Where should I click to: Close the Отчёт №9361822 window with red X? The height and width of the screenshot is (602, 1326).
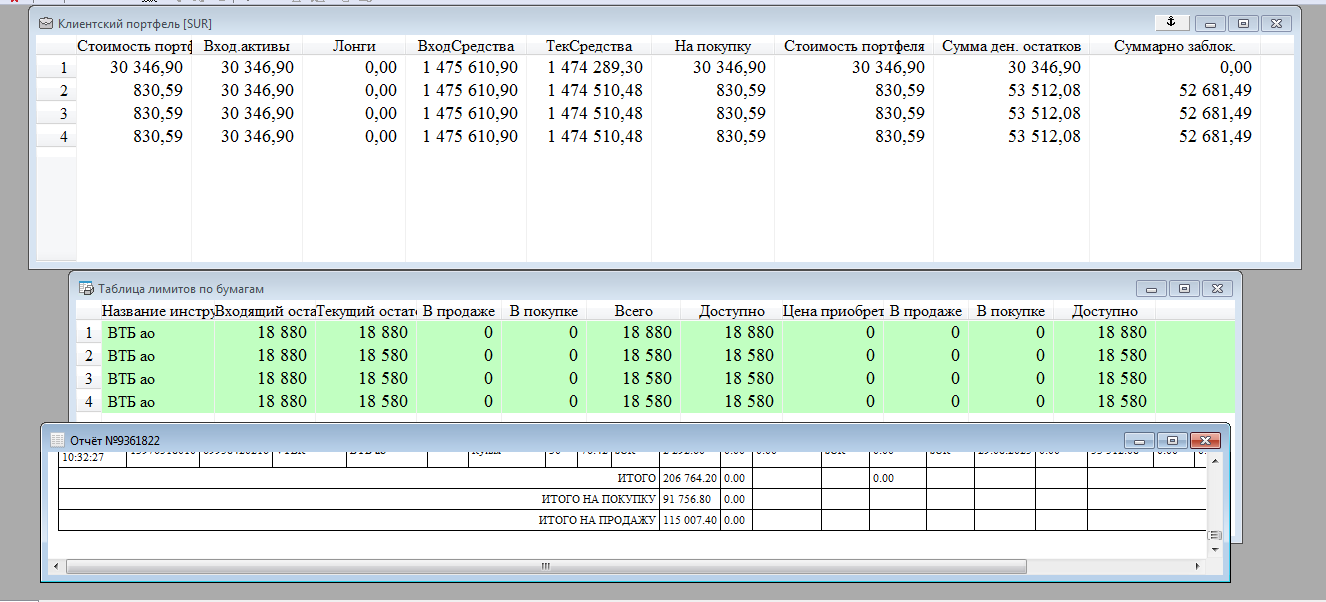click(x=1206, y=440)
